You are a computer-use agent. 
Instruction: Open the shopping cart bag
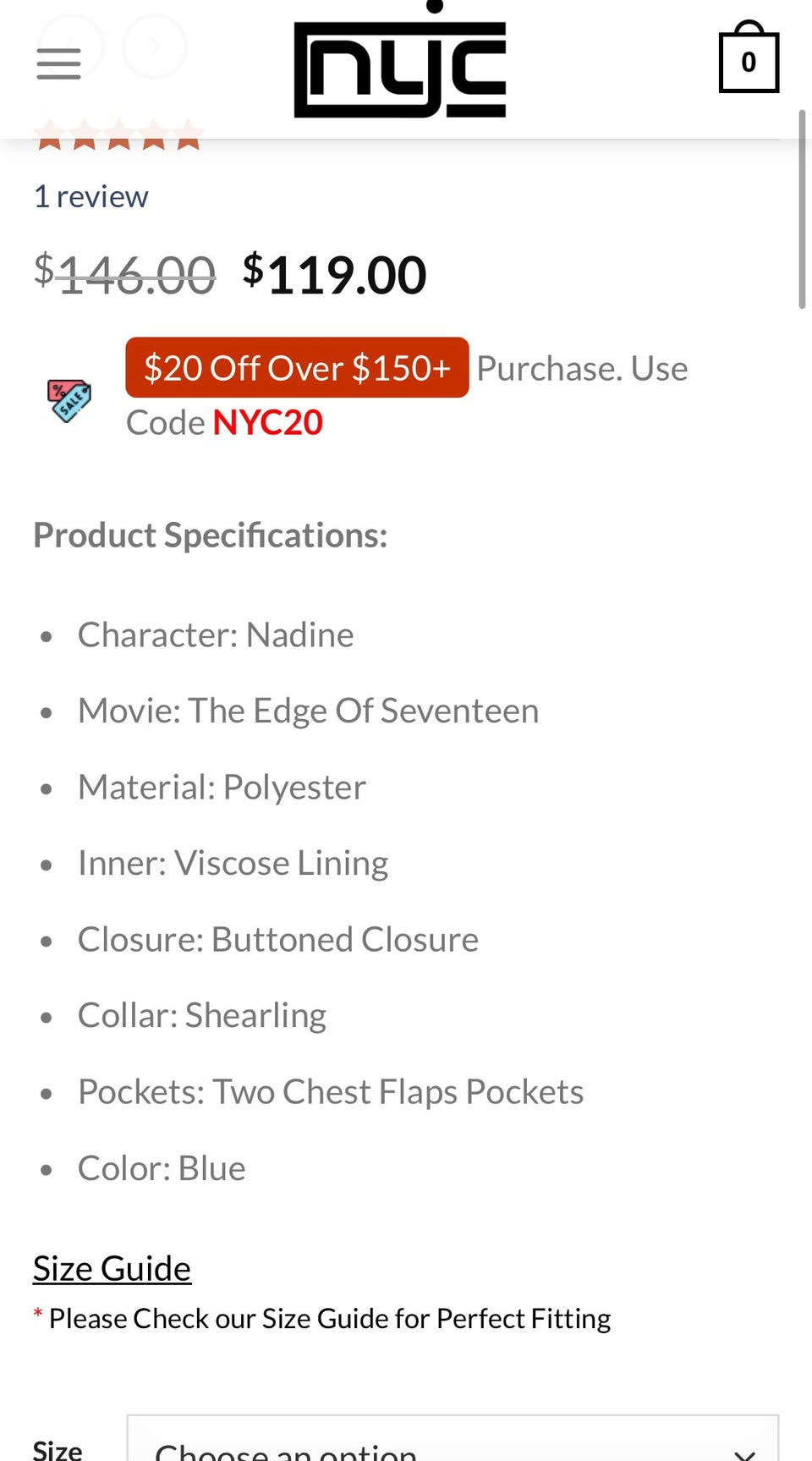coord(748,60)
